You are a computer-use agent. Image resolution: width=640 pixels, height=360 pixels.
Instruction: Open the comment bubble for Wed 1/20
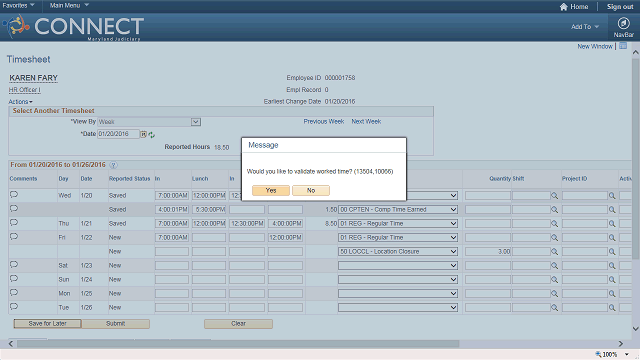click(14, 195)
